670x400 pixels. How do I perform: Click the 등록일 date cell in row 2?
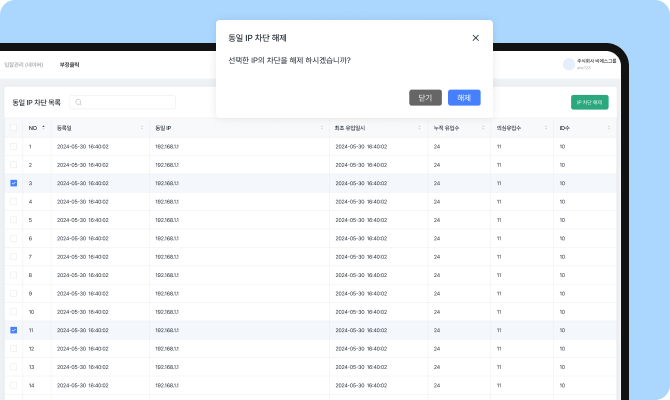[82, 165]
